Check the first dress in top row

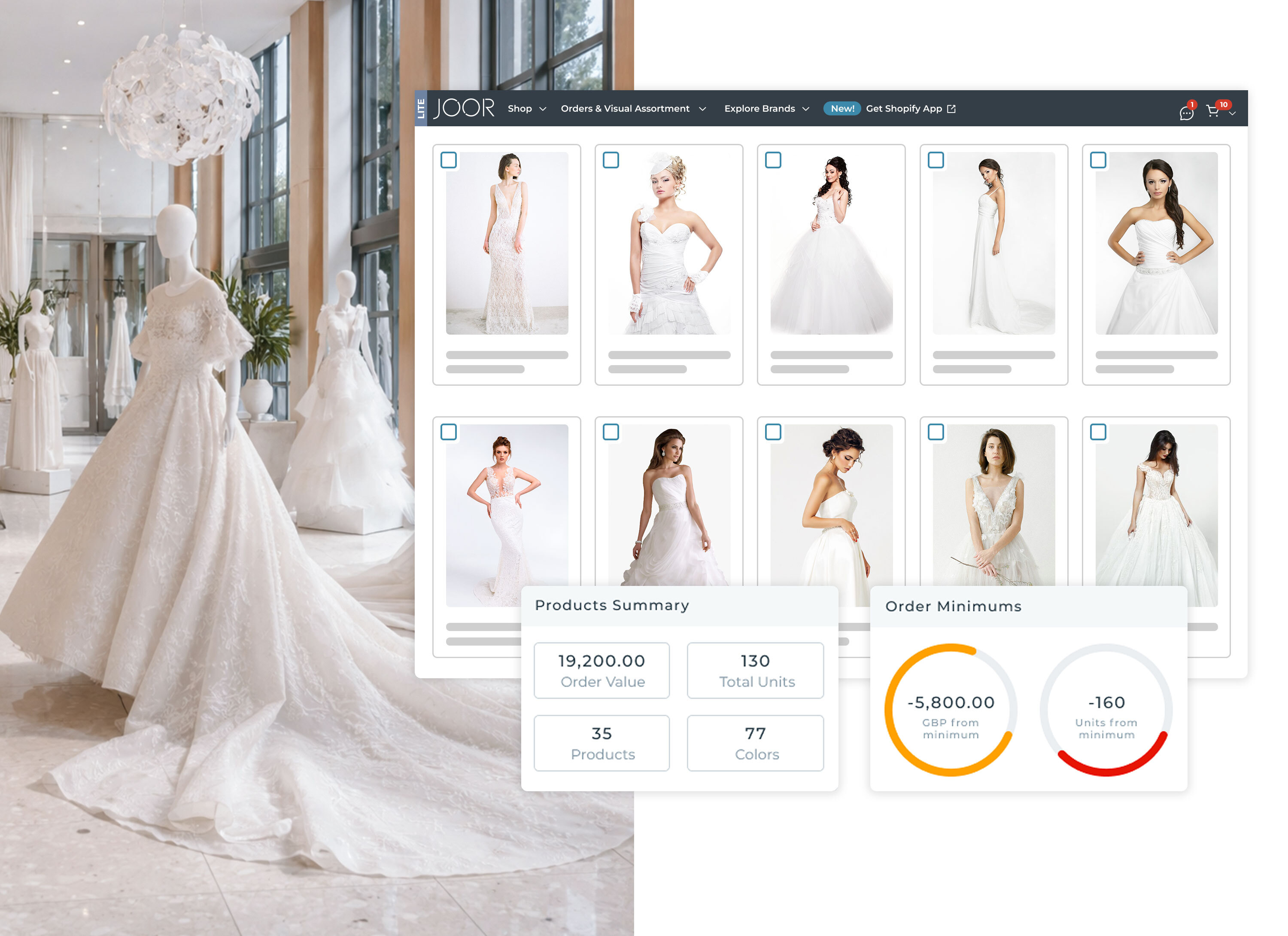pyautogui.click(x=449, y=160)
